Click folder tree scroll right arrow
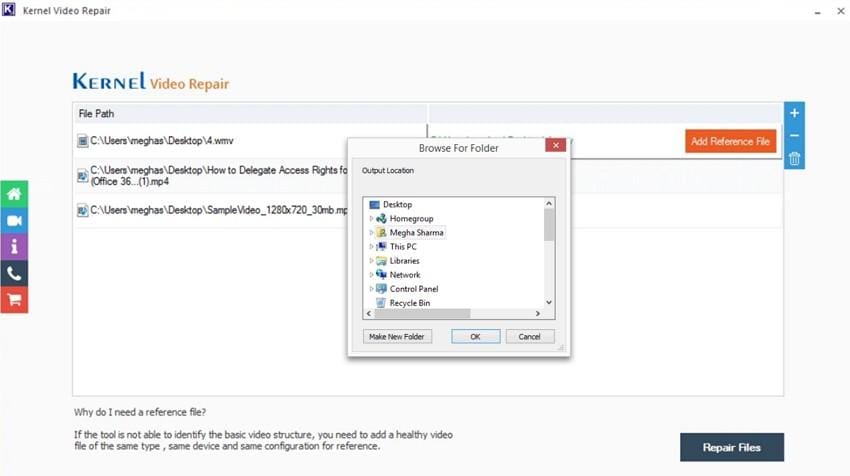Screen dimensions: 850x476 point(538,313)
